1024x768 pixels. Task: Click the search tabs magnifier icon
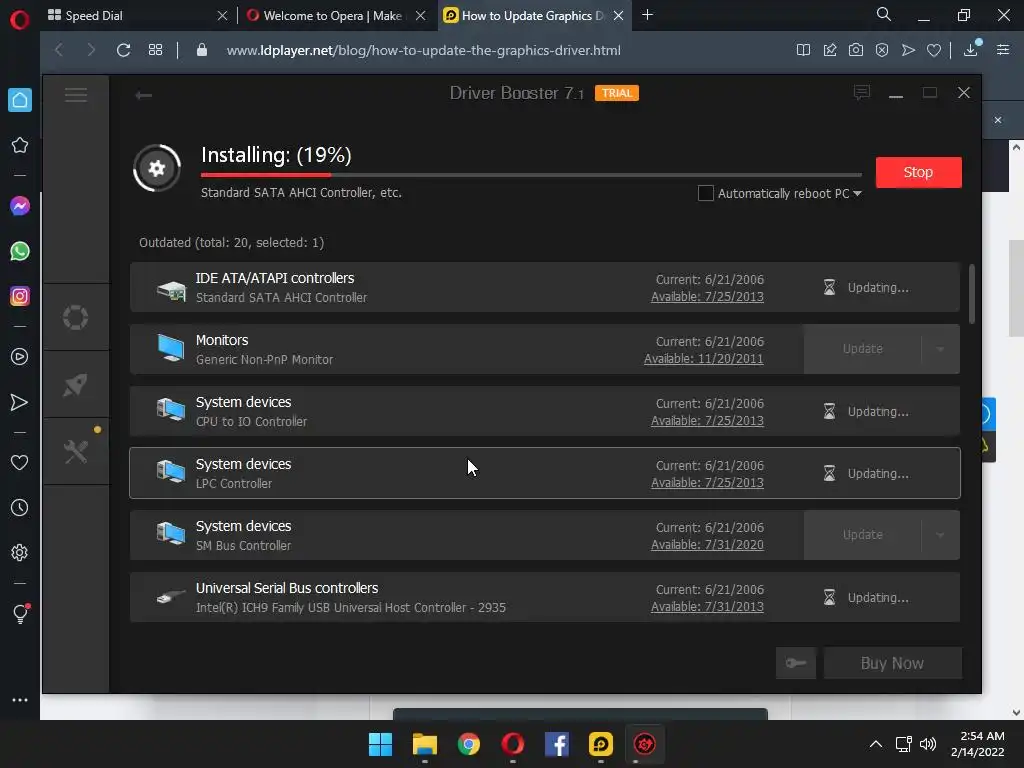884,14
